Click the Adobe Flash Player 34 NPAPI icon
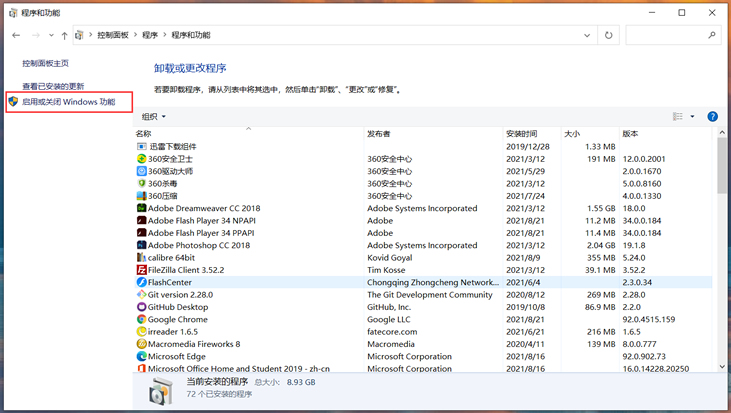Screen dimensions: 731x413 click(142, 220)
